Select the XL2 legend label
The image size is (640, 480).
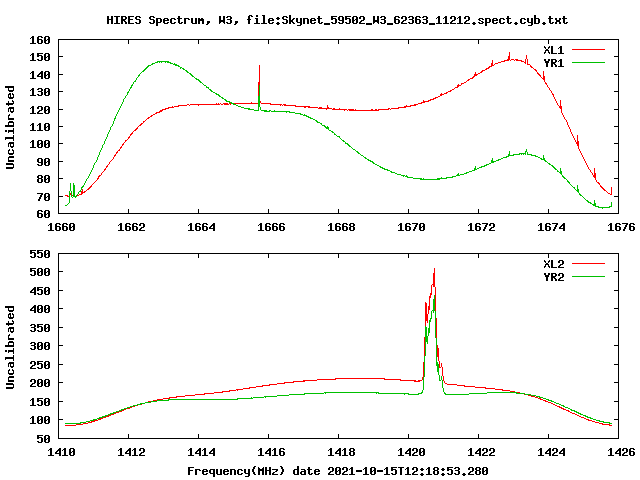click(553, 264)
